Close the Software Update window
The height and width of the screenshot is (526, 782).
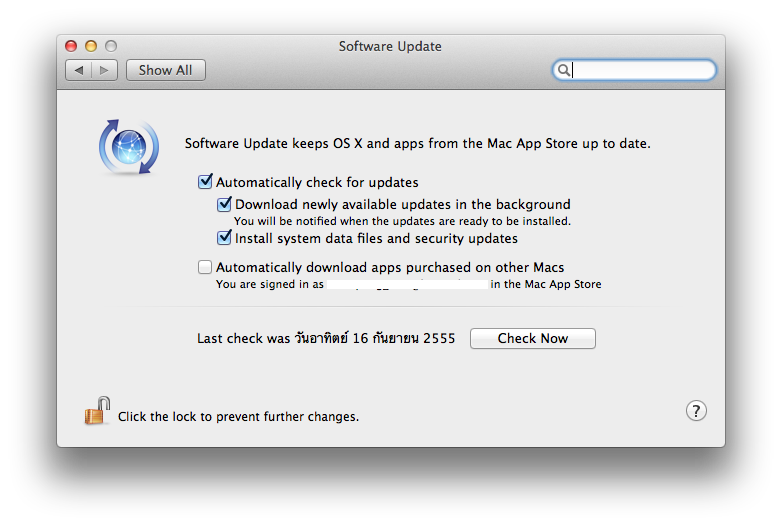(x=71, y=46)
